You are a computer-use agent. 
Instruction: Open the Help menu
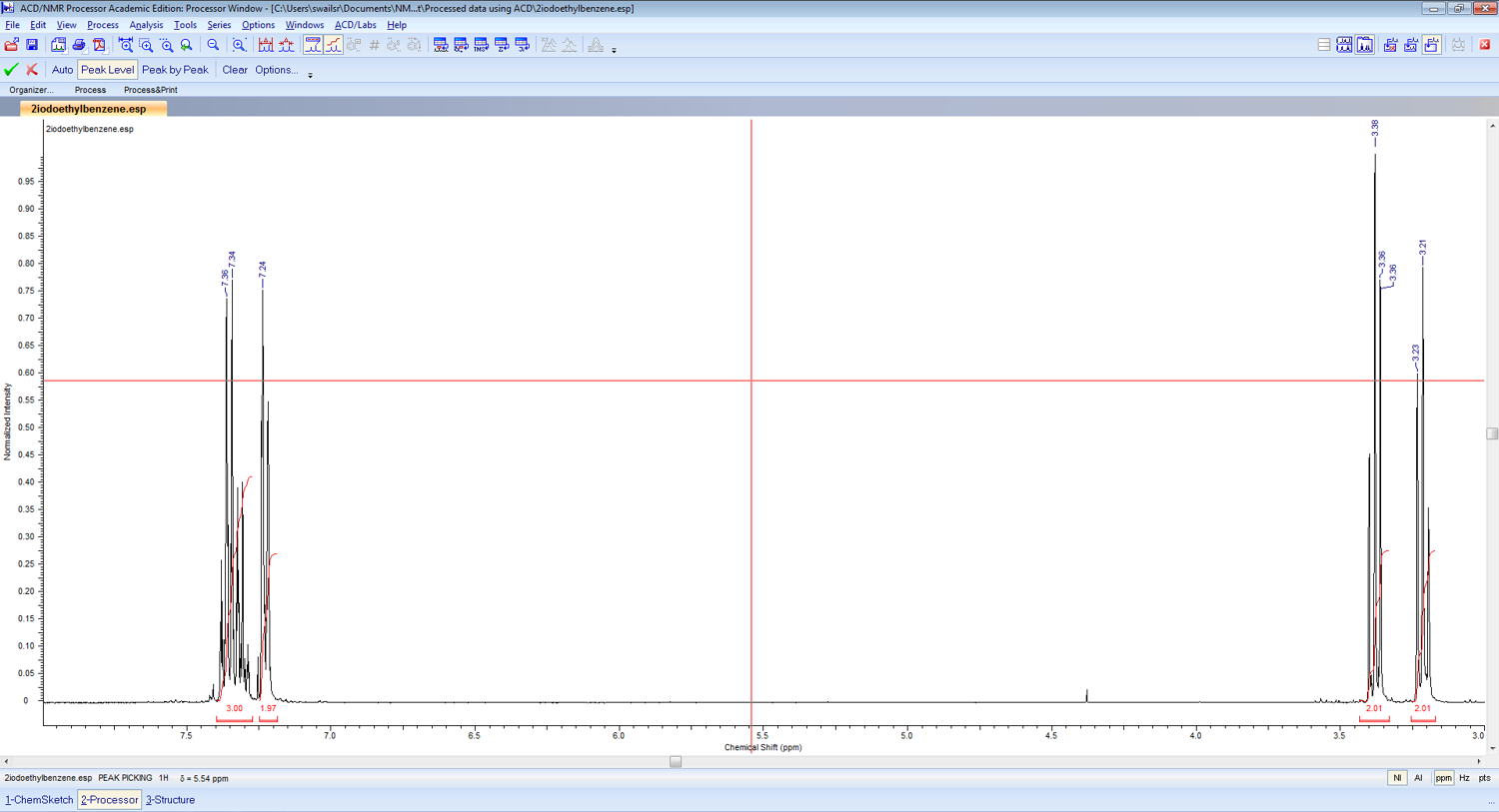tap(397, 25)
